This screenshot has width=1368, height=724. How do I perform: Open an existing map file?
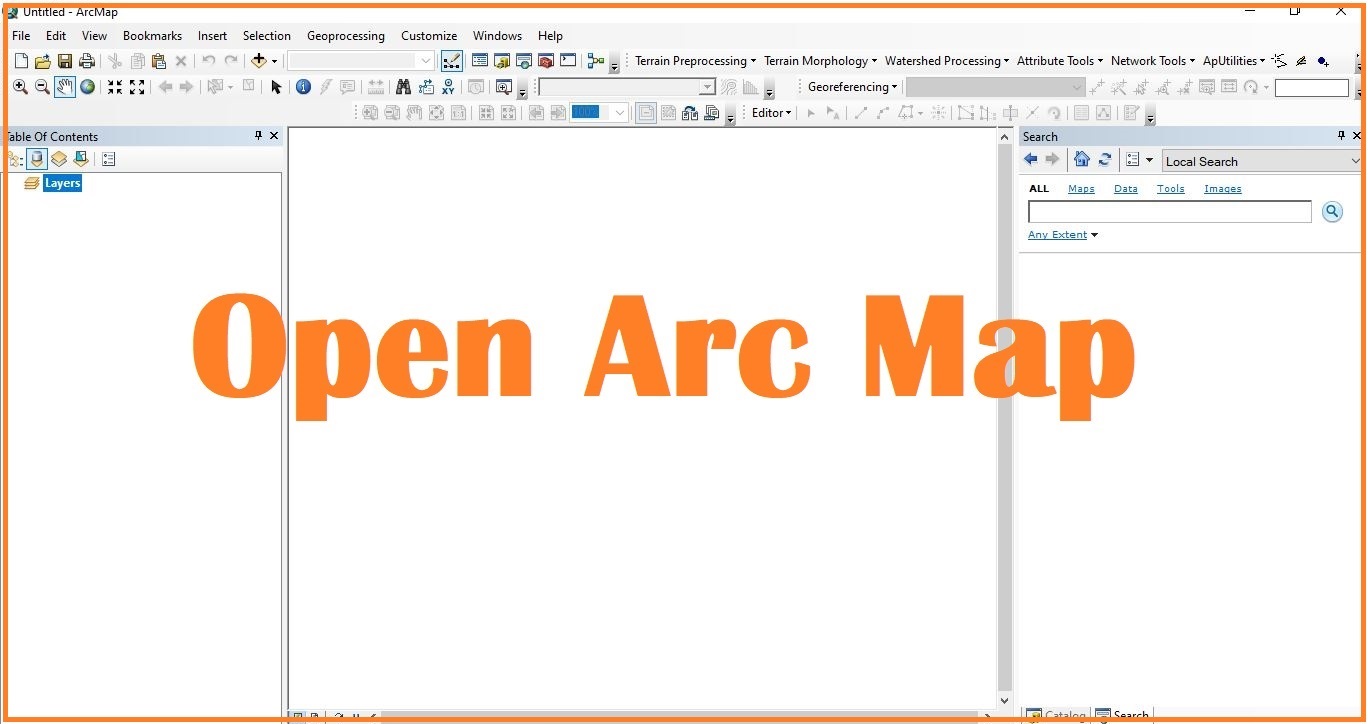43,61
